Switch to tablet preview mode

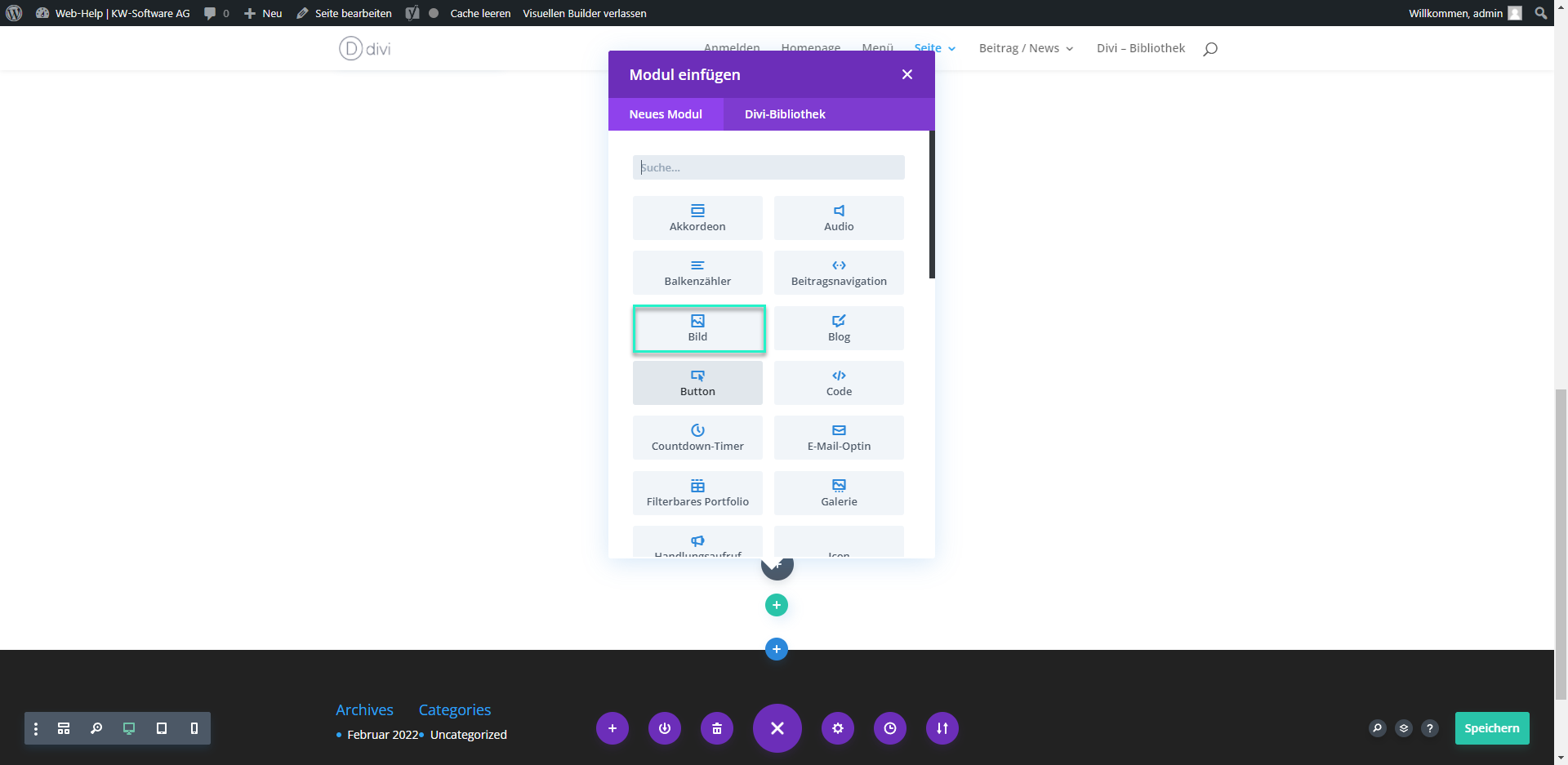point(162,728)
